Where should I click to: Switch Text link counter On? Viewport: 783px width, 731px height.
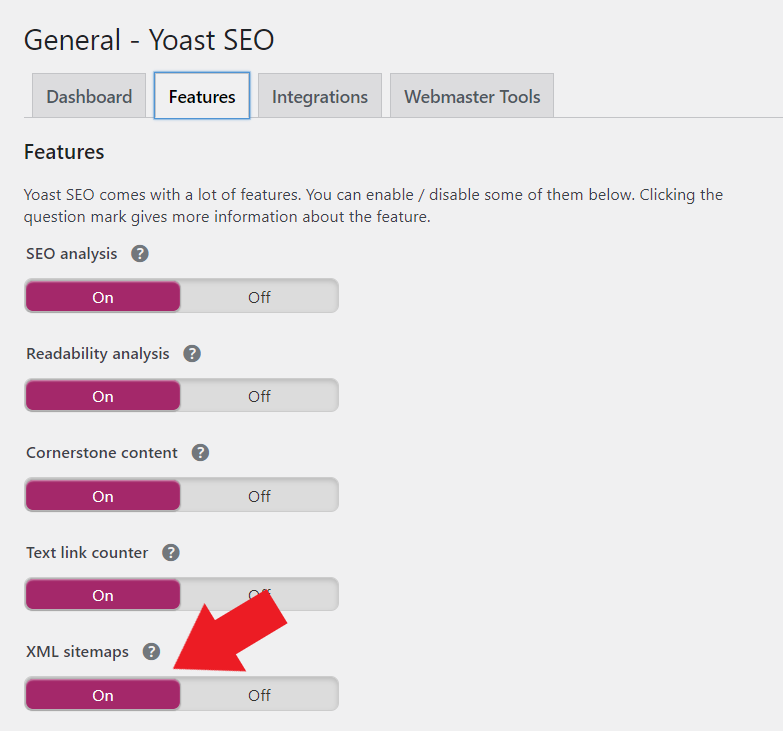point(103,595)
